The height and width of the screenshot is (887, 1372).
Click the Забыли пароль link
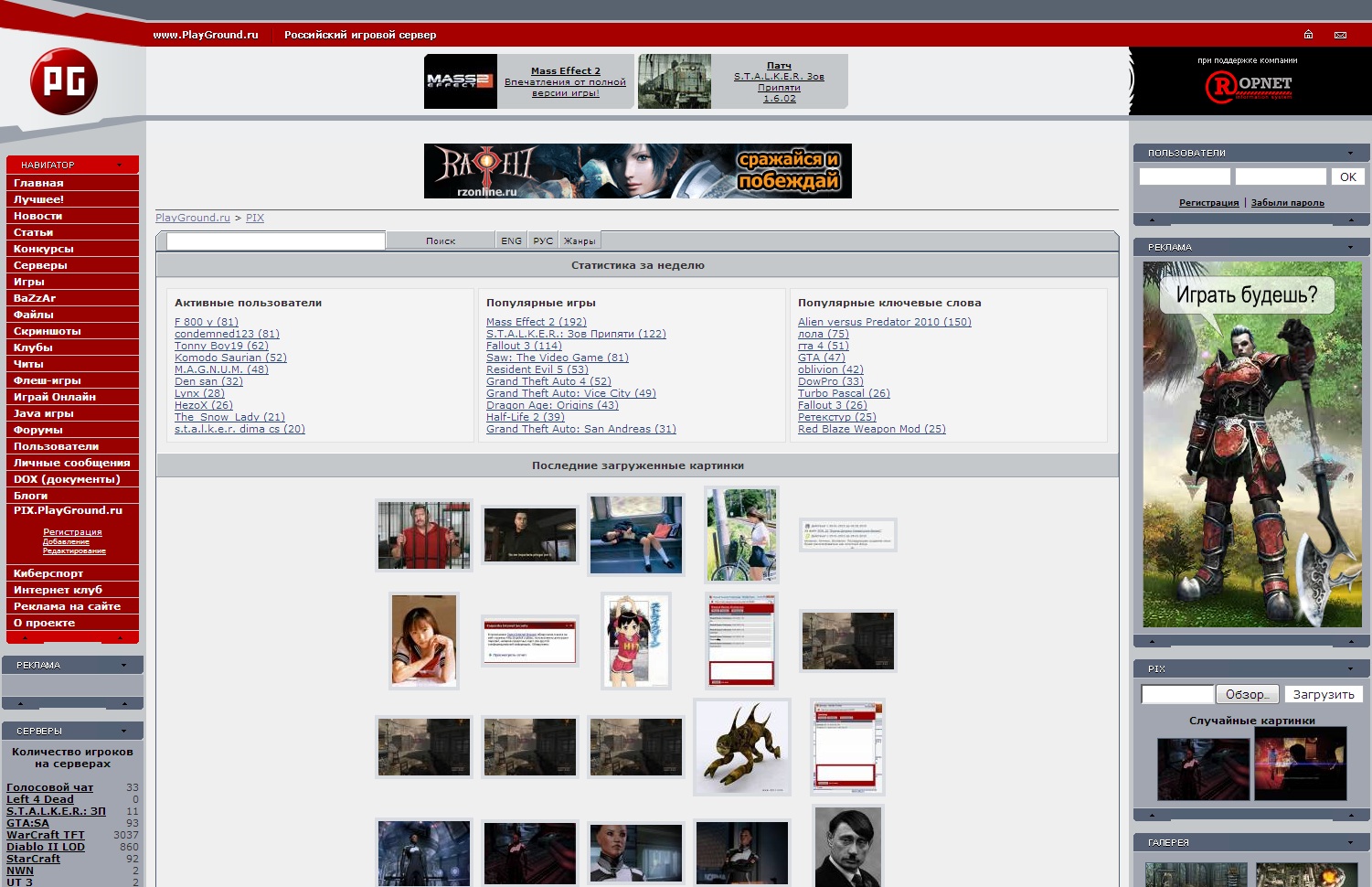point(1287,203)
